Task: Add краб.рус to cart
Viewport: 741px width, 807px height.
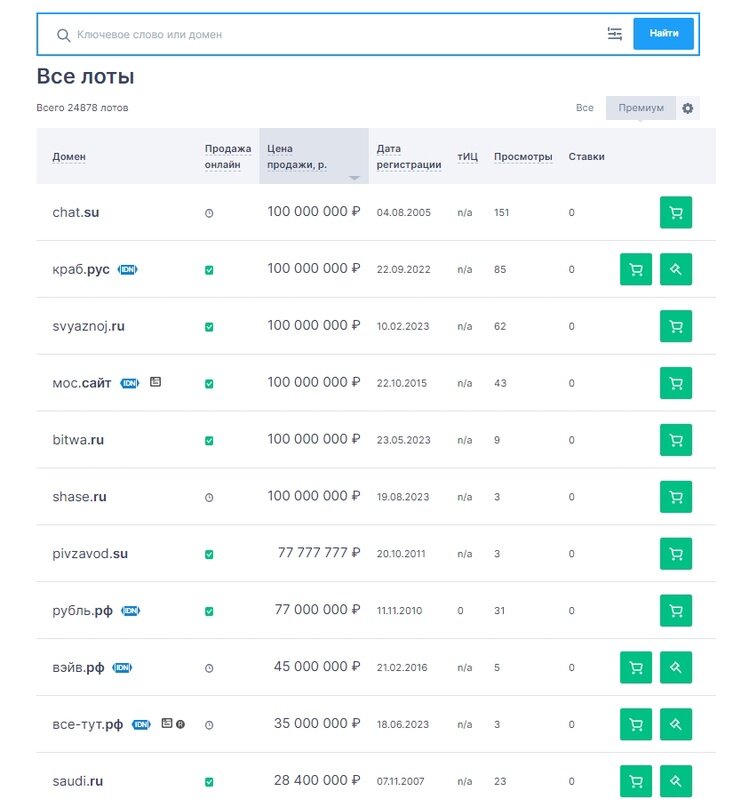Action: (x=636, y=269)
